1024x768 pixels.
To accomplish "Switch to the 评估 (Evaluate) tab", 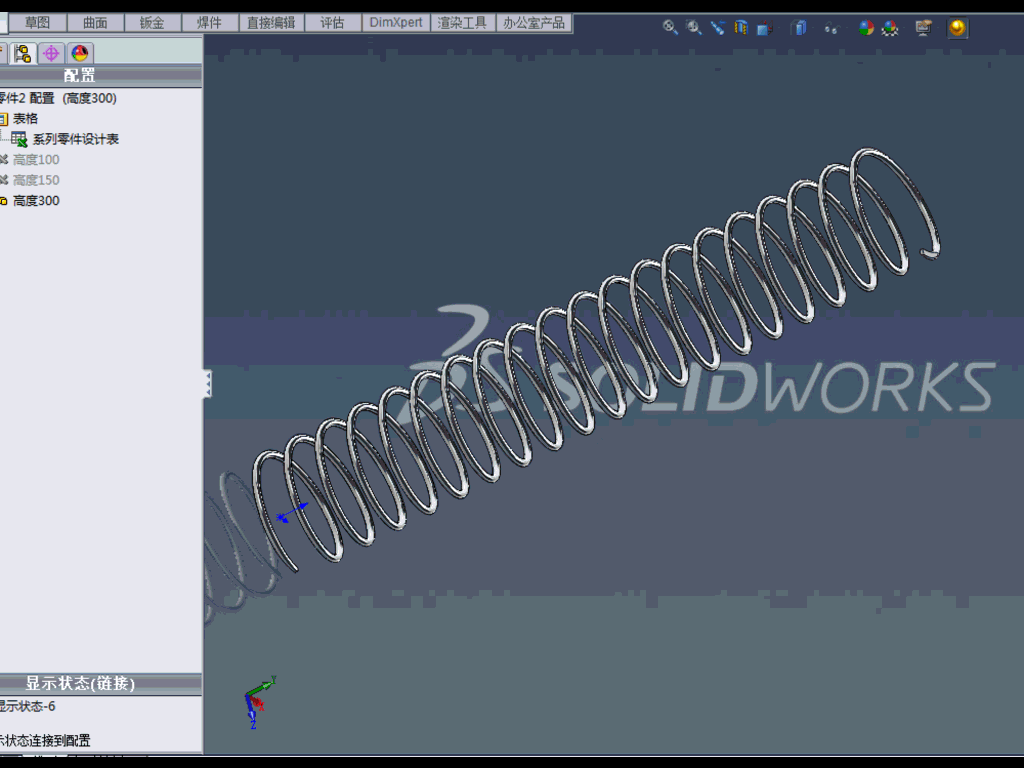I will click(332, 23).
